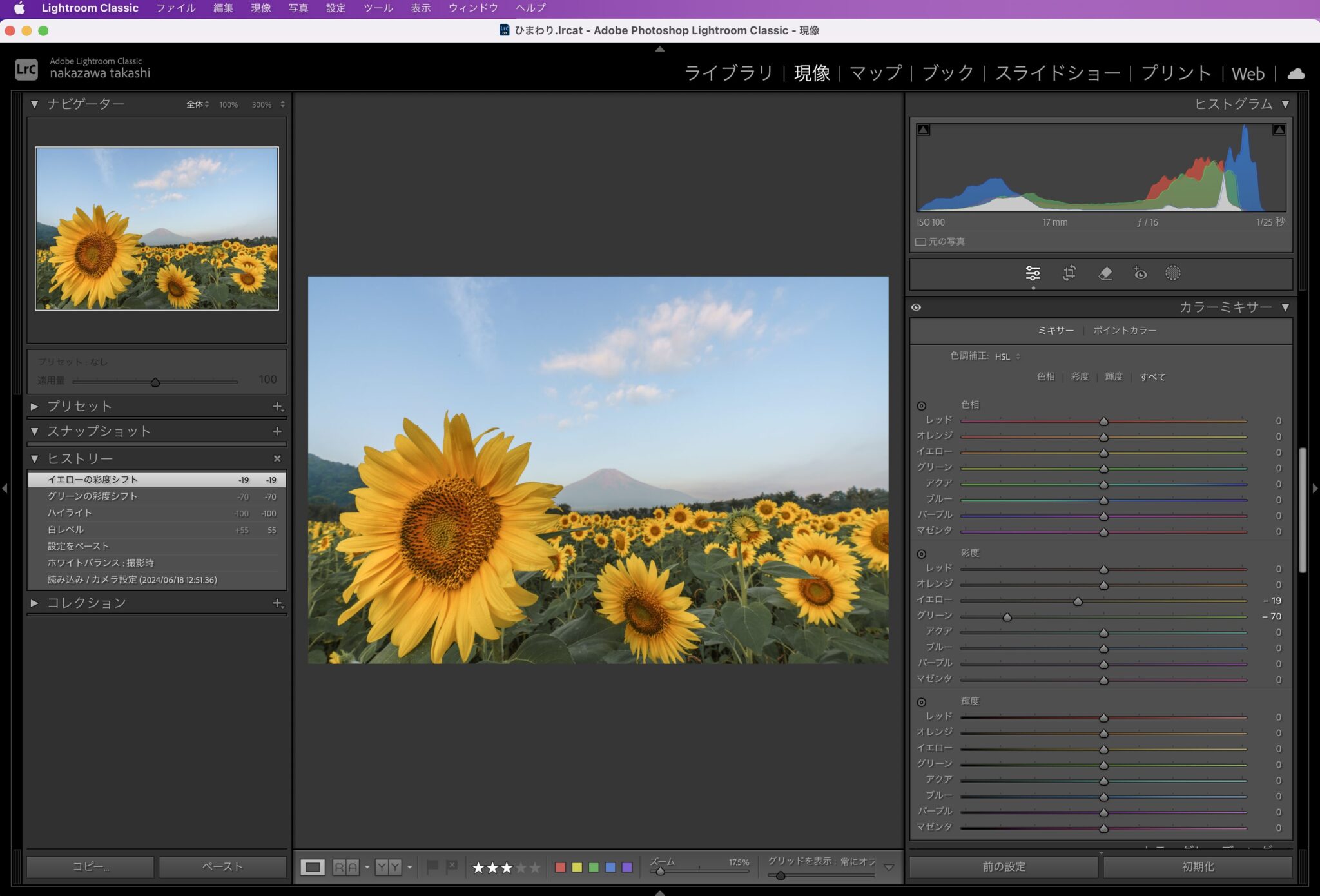Select the ハイライト history step
This screenshot has width=1320, height=896.
[x=70, y=513]
